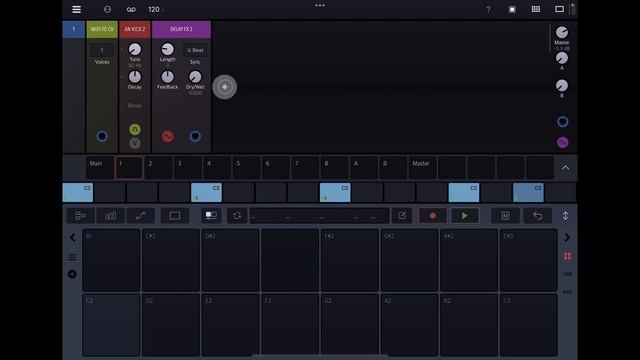Start playback with the green play button
Image resolution: width=640 pixels, height=360 pixels.
tap(464, 216)
